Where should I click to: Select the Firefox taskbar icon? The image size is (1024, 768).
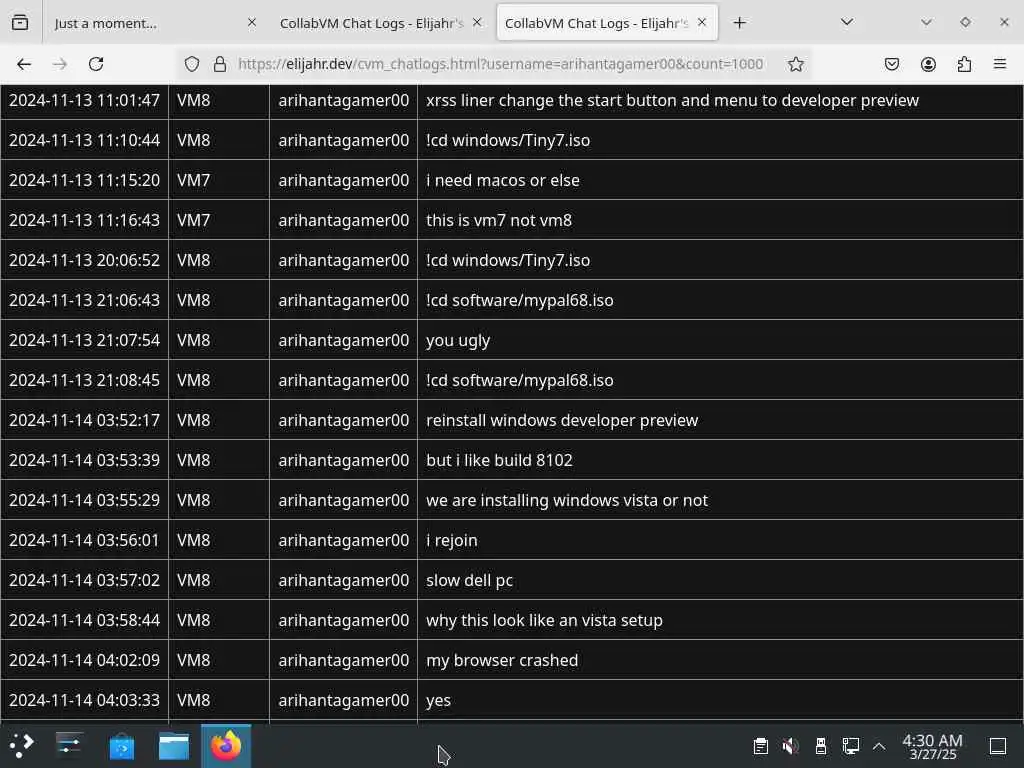[226, 746]
